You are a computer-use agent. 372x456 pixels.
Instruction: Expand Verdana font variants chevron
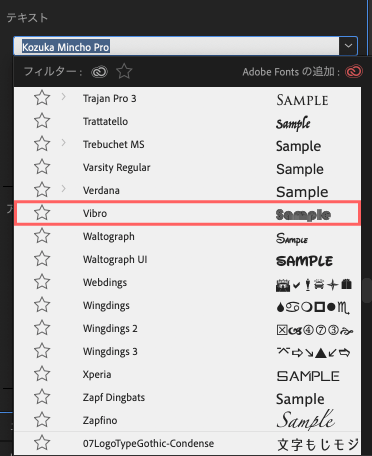point(64,189)
